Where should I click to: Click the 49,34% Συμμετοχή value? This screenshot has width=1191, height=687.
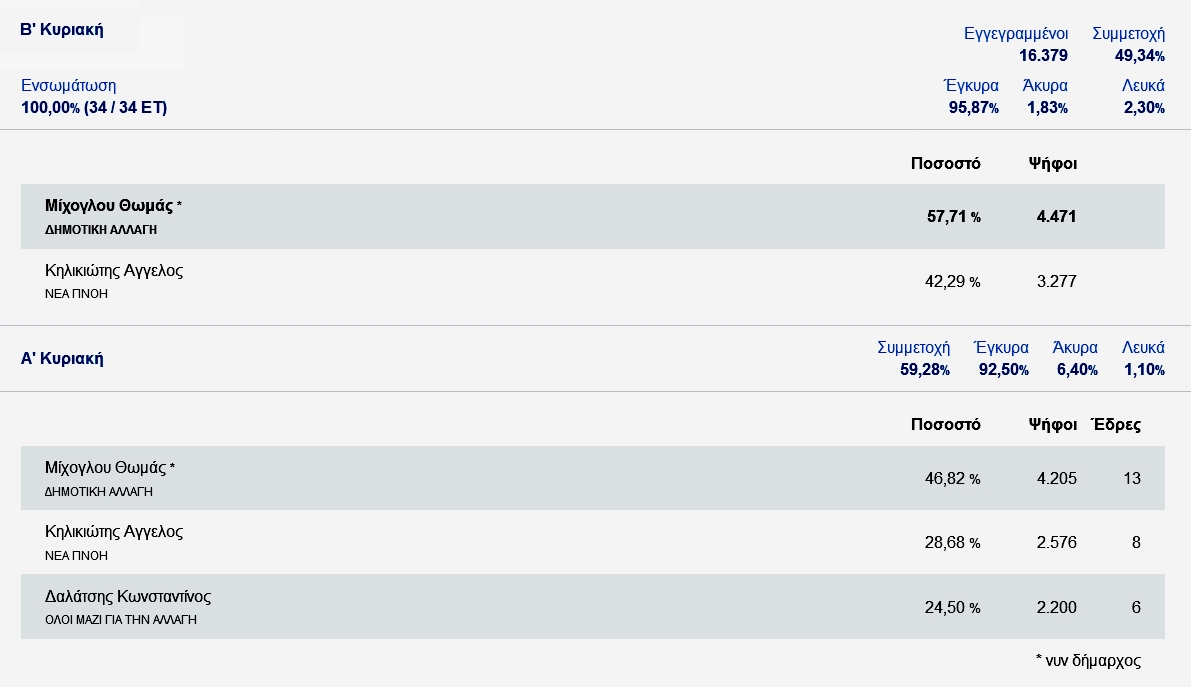click(1139, 55)
